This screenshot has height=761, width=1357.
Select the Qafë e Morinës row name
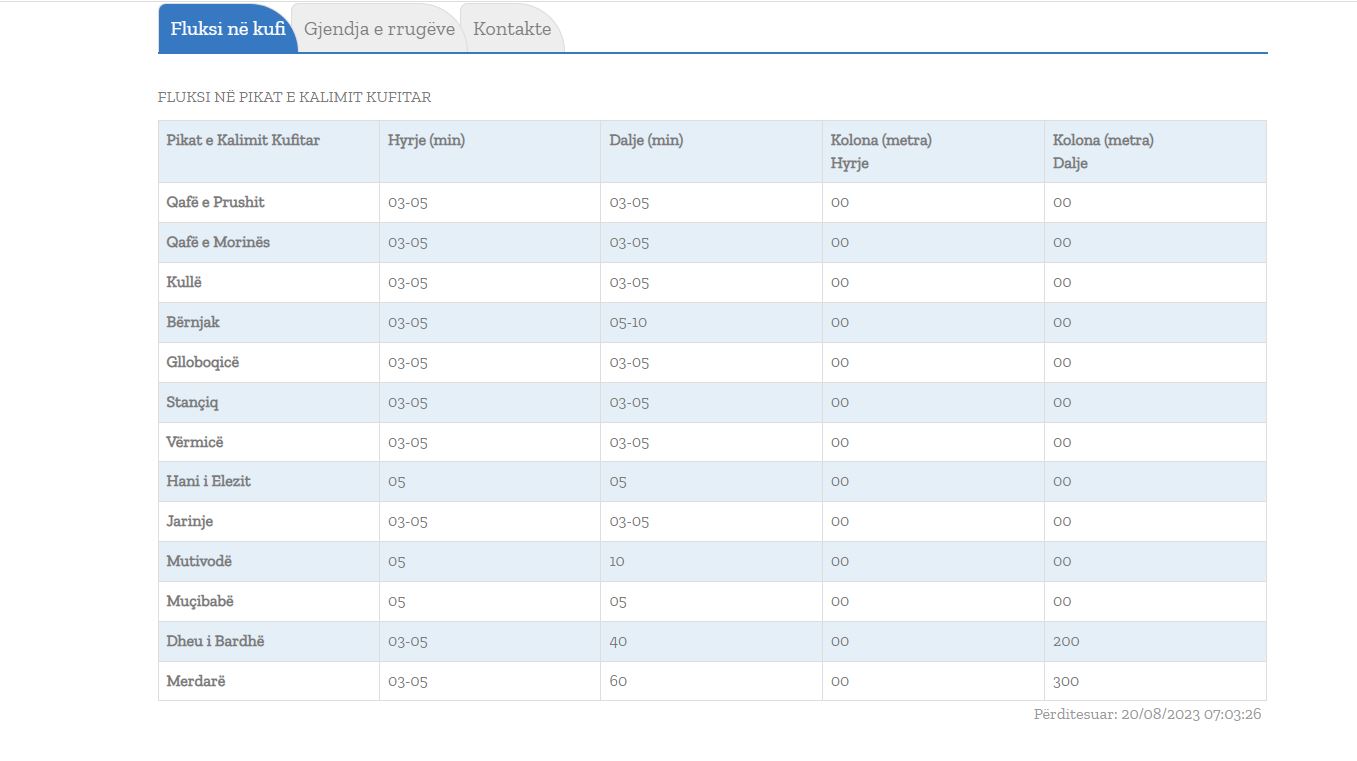click(x=218, y=242)
